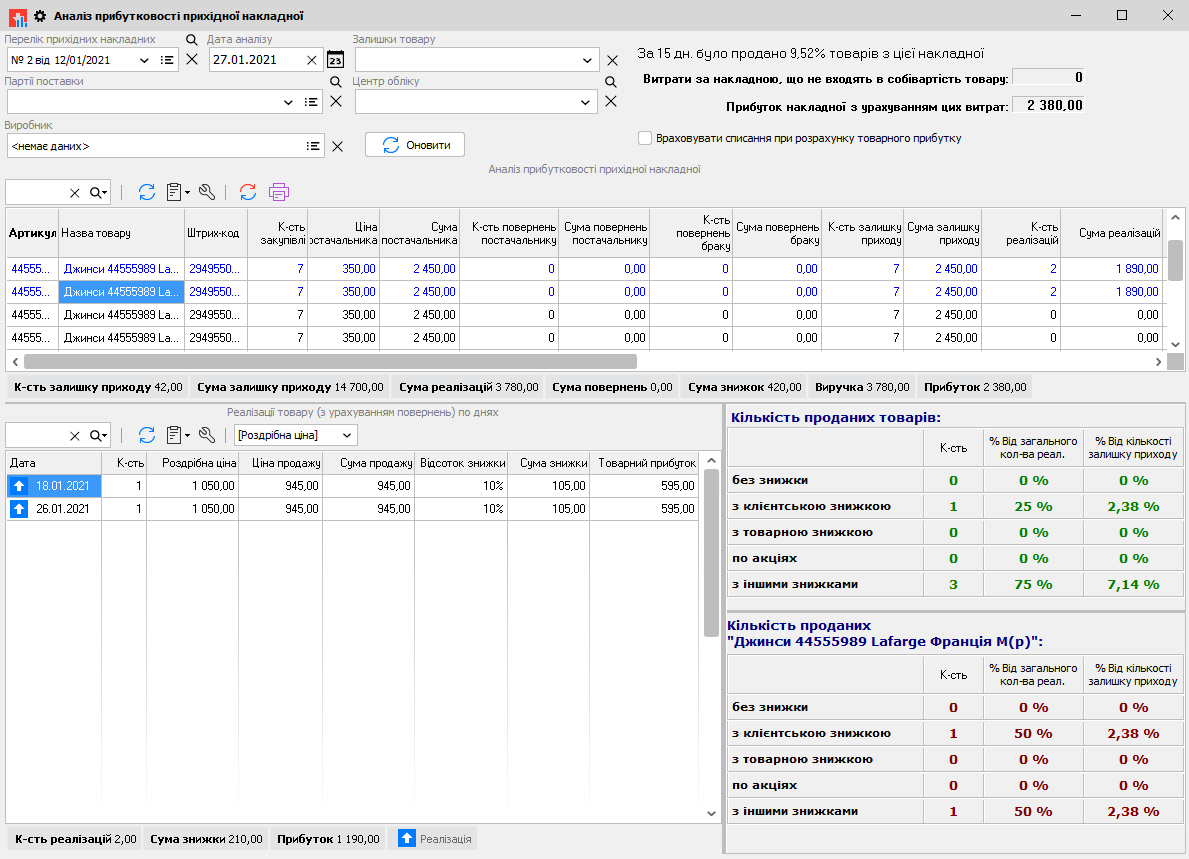Screen dimensions: 1189x859
Task: Select the 26.01.2021 sales row
Action: (64, 508)
